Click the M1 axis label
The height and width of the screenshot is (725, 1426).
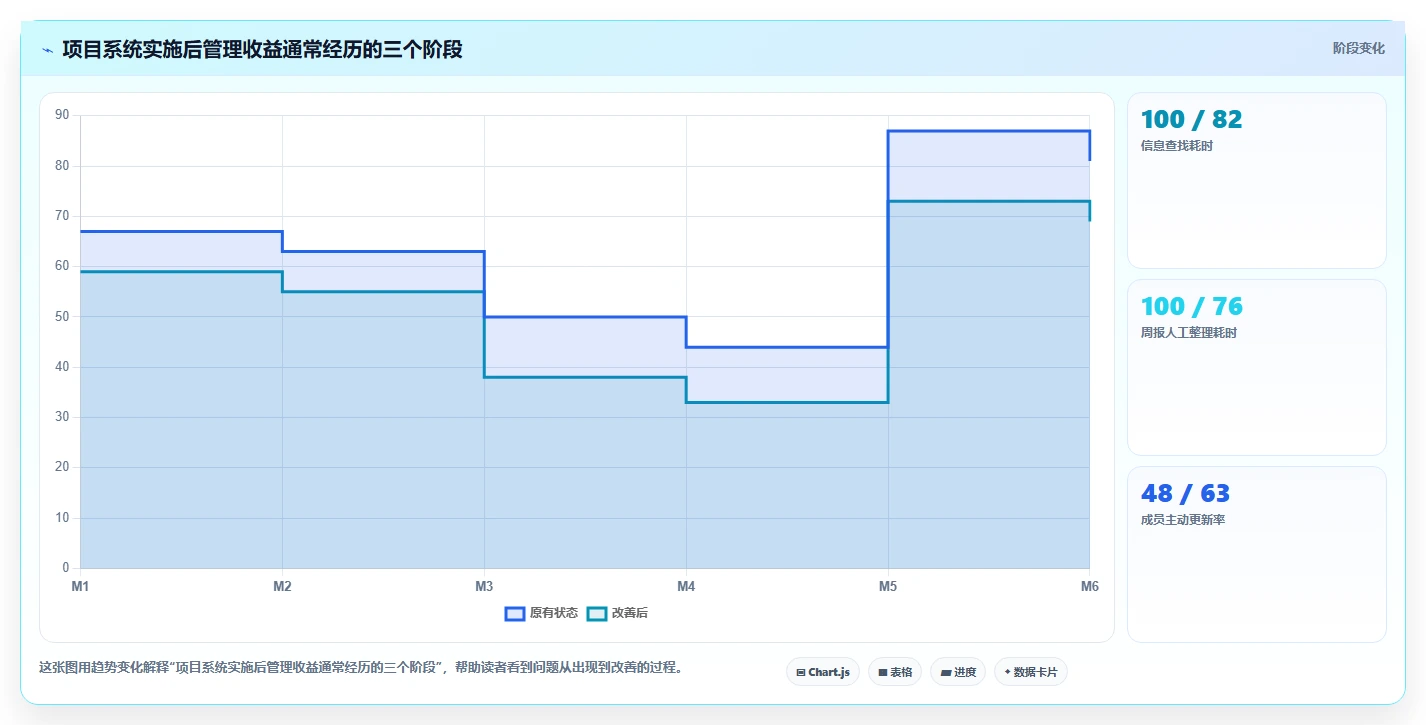click(x=80, y=586)
